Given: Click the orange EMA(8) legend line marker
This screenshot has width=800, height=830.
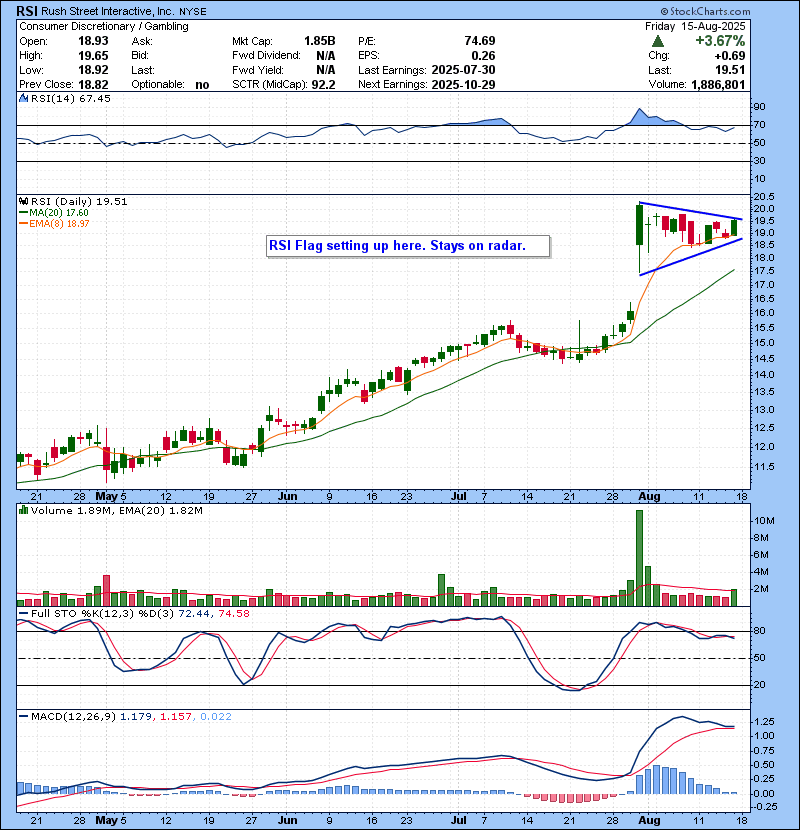Looking at the screenshot, I should [x=23, y=224].
